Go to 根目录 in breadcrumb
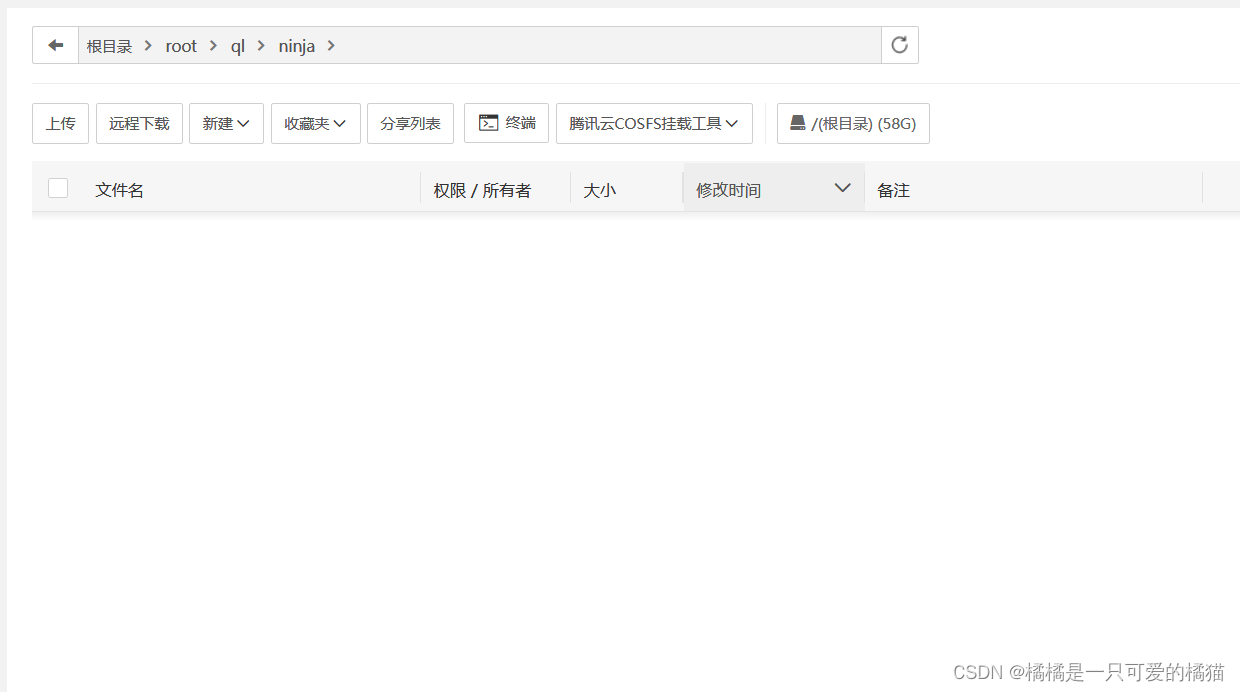 [x=109, y=46]
